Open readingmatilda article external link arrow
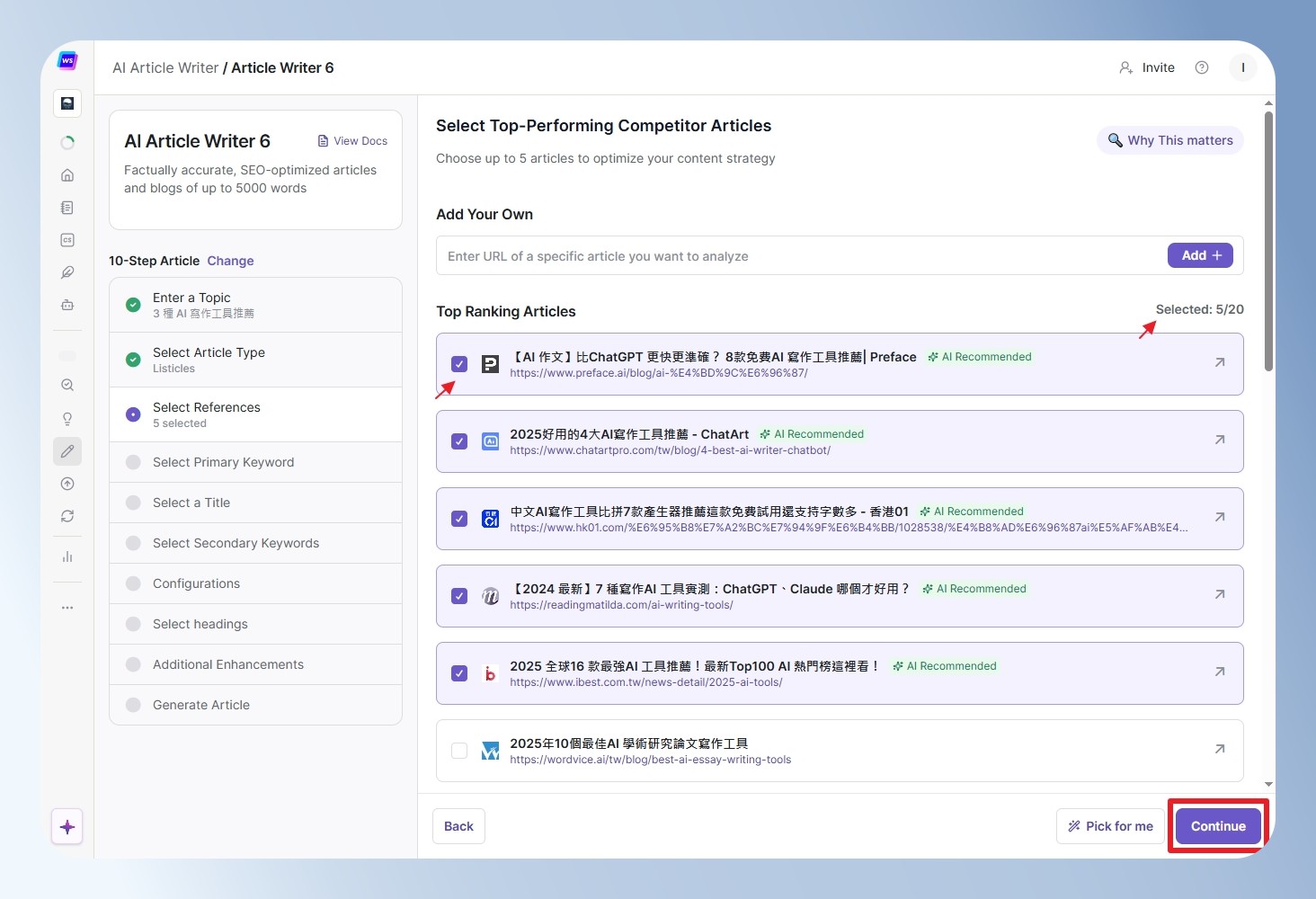 (x=1220, y=594)
